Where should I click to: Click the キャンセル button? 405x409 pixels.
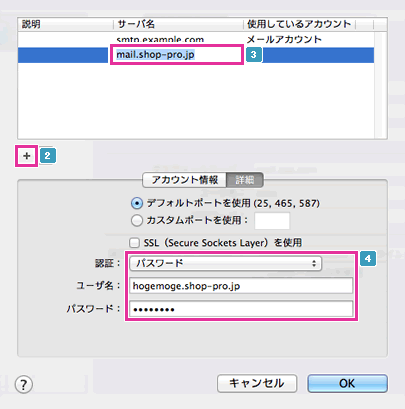pos(257,383)
